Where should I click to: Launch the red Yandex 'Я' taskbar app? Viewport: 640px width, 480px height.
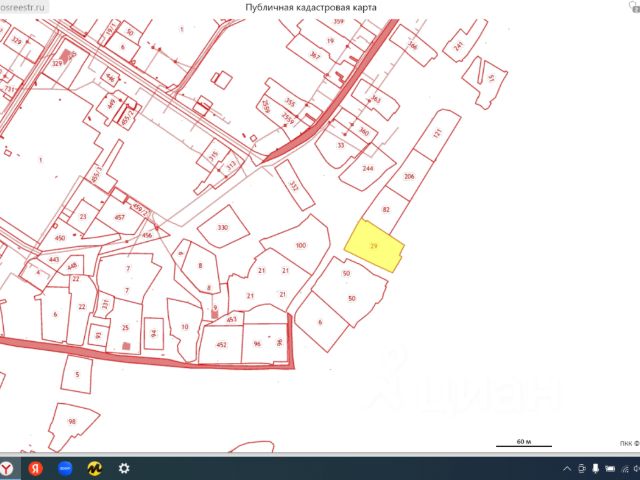[36, 469]
